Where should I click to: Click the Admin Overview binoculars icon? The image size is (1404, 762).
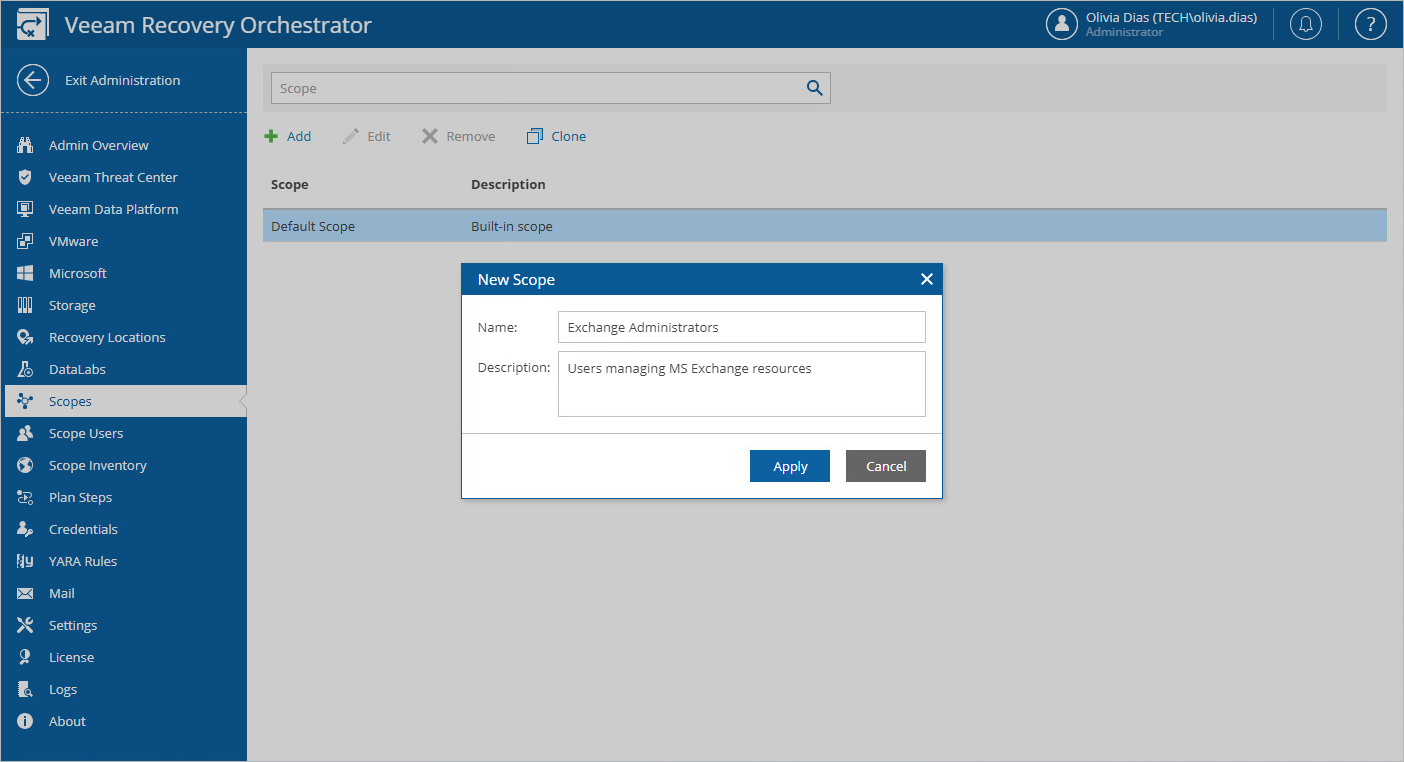26,145
